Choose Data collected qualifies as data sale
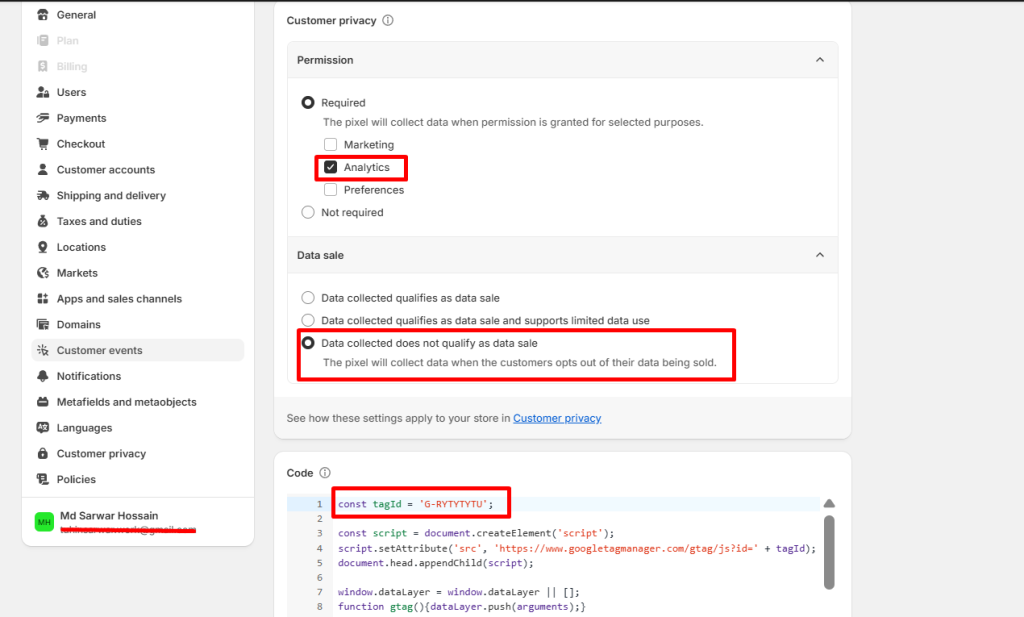Screen dimensions: 1024x617 click(x=308, y=298)
